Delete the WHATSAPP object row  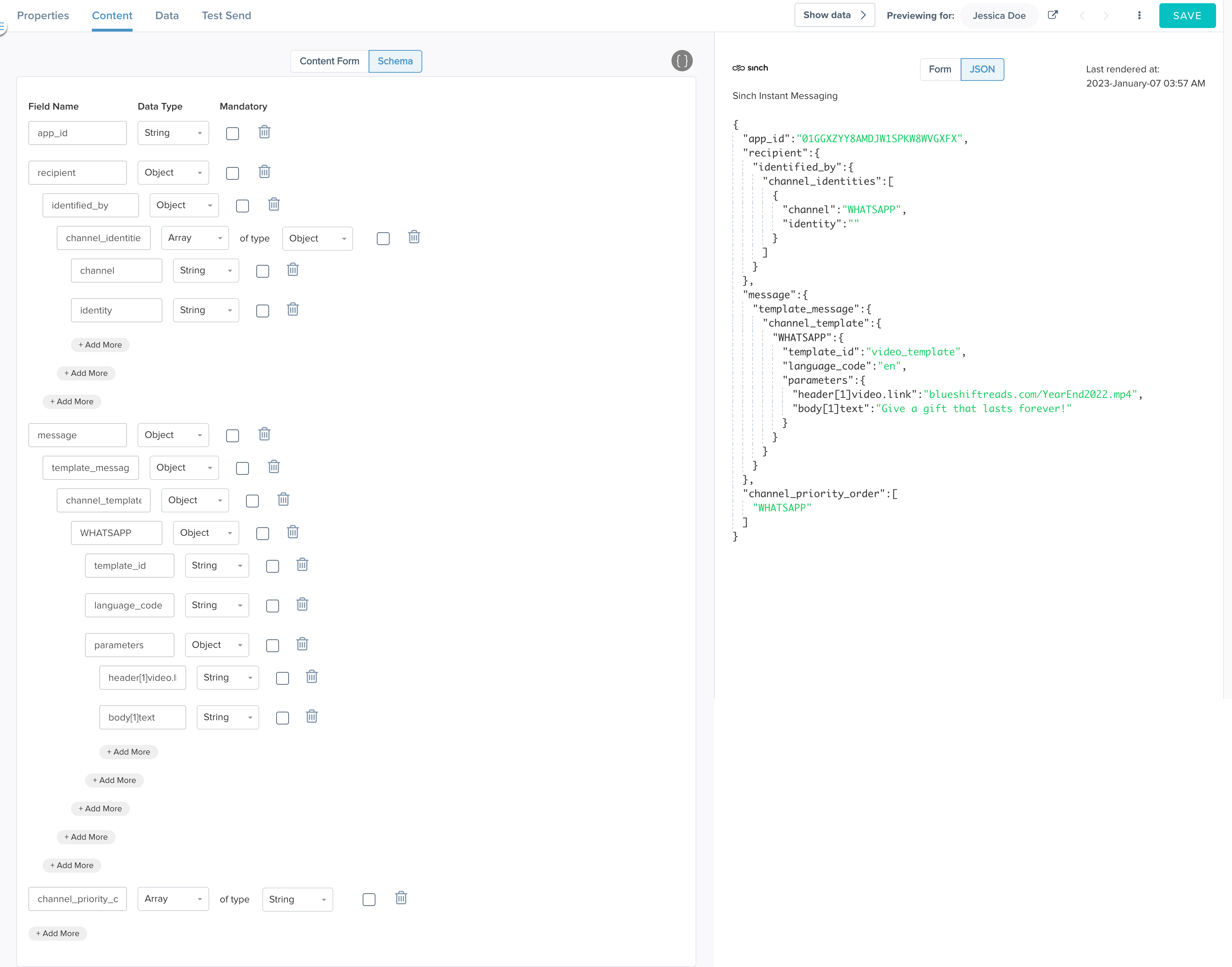click(292, 532)
